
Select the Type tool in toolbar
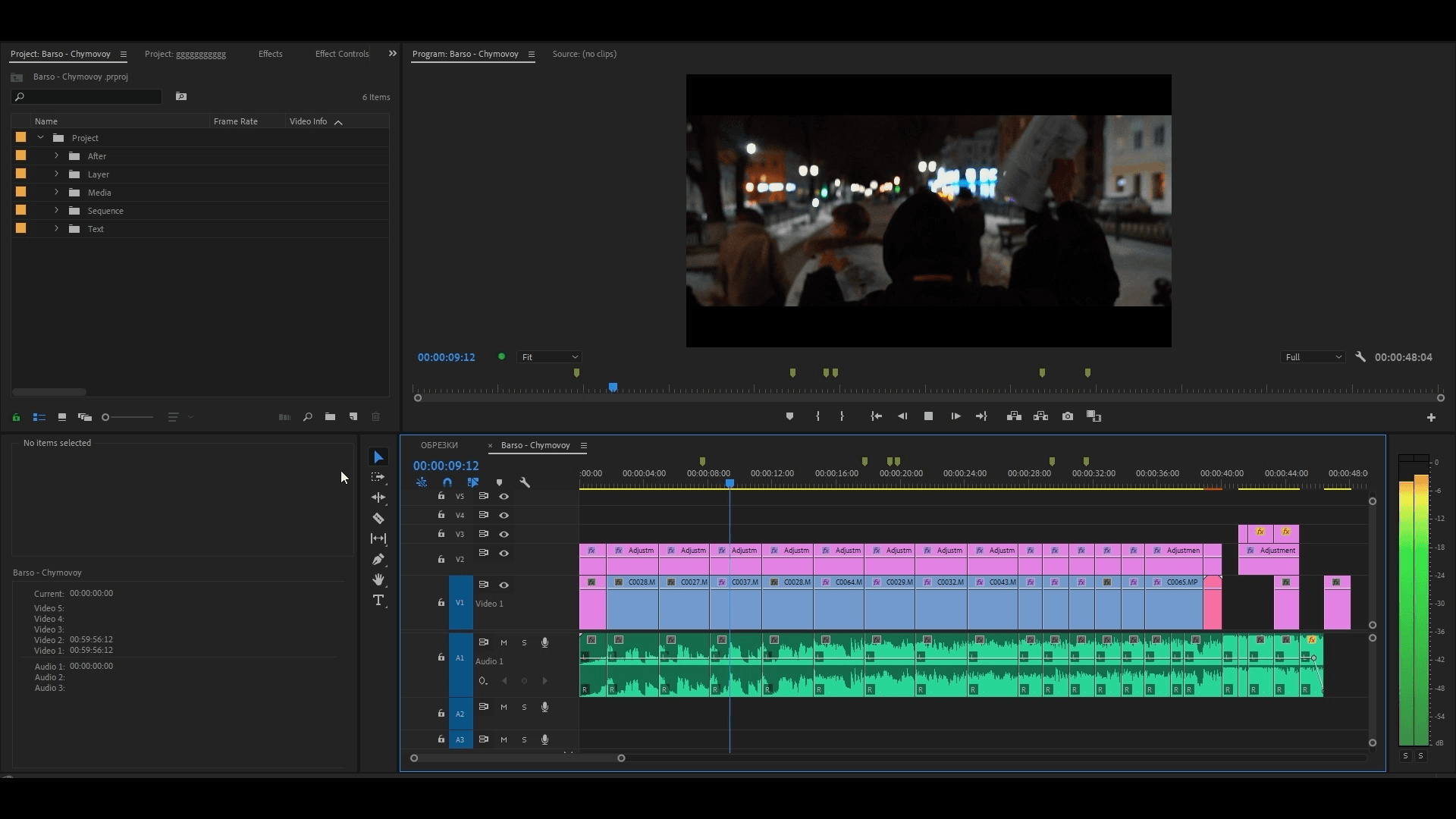[x=378, y=600]
